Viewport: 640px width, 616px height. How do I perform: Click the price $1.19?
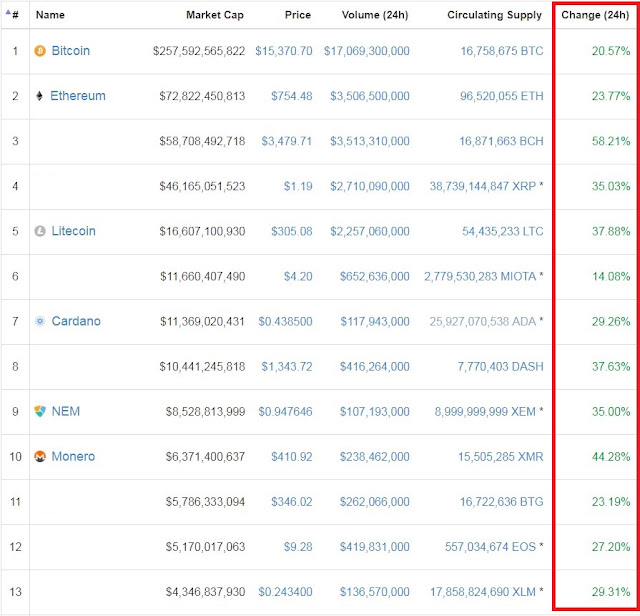(x=298, y=186)
